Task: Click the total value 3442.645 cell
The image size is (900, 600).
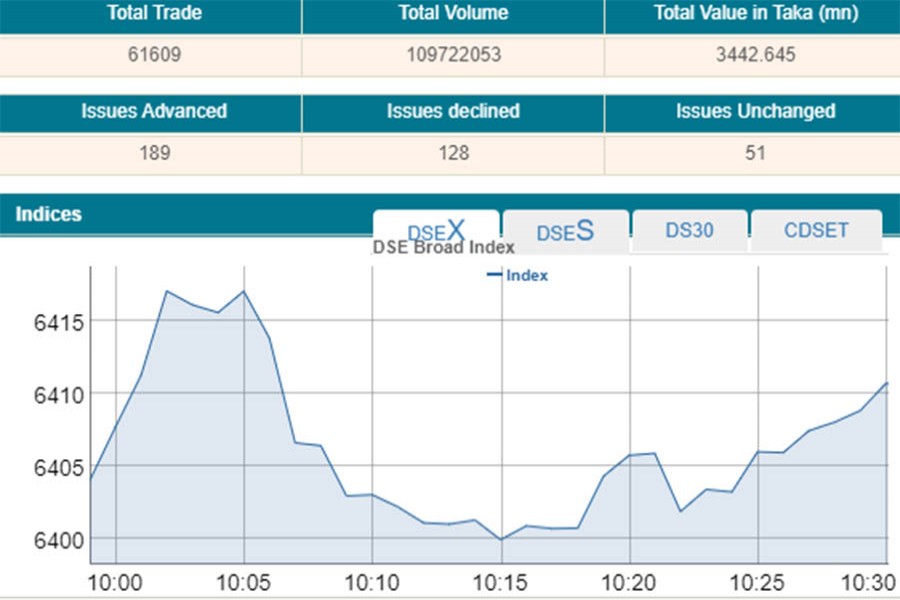Action: [x=752, y=55]
